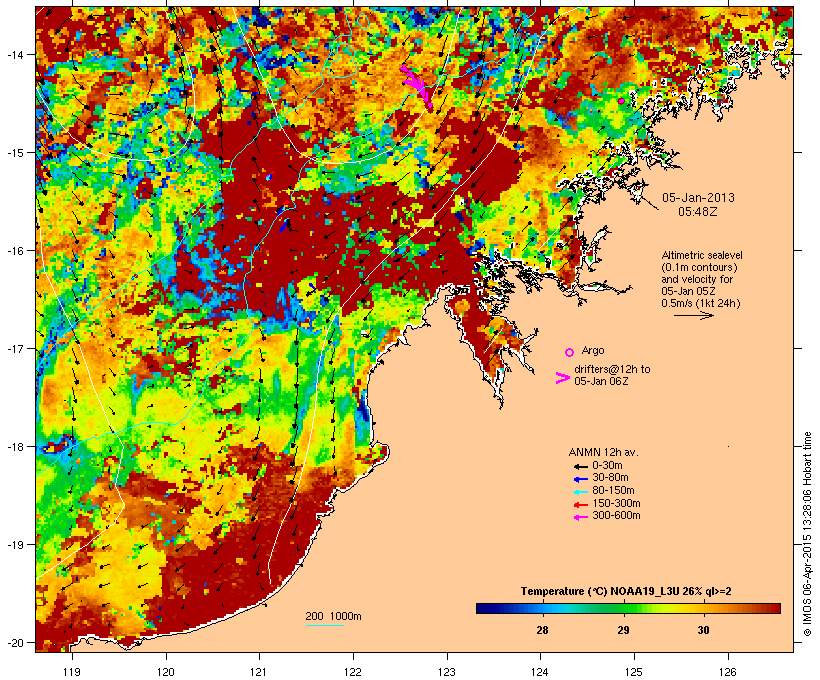Click the black 0-30m legend arrow
The height and width of the screenshot is (680, 820).
point(581,467)
